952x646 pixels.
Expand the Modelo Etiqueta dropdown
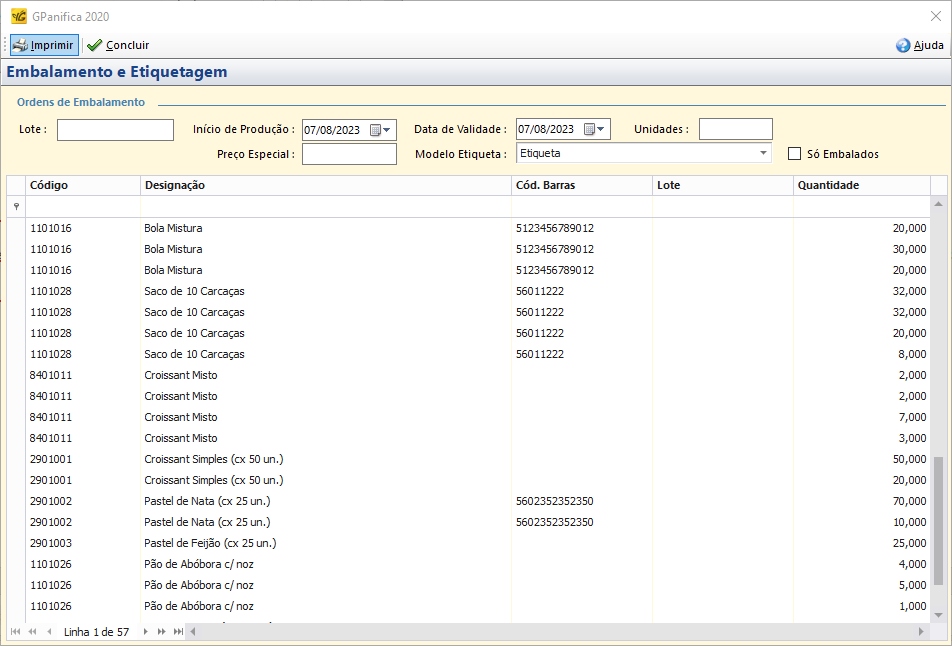[x=764, y=153]
